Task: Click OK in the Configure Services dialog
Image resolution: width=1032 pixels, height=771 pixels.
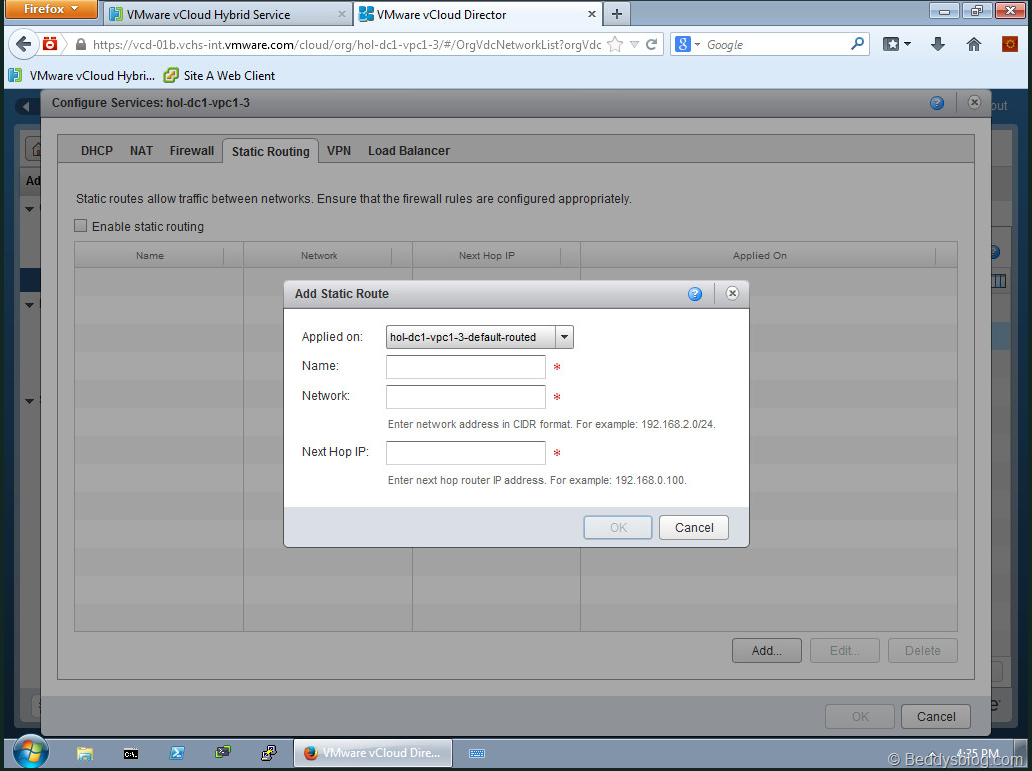Action: pyautogui.click(x=860, y=716)
